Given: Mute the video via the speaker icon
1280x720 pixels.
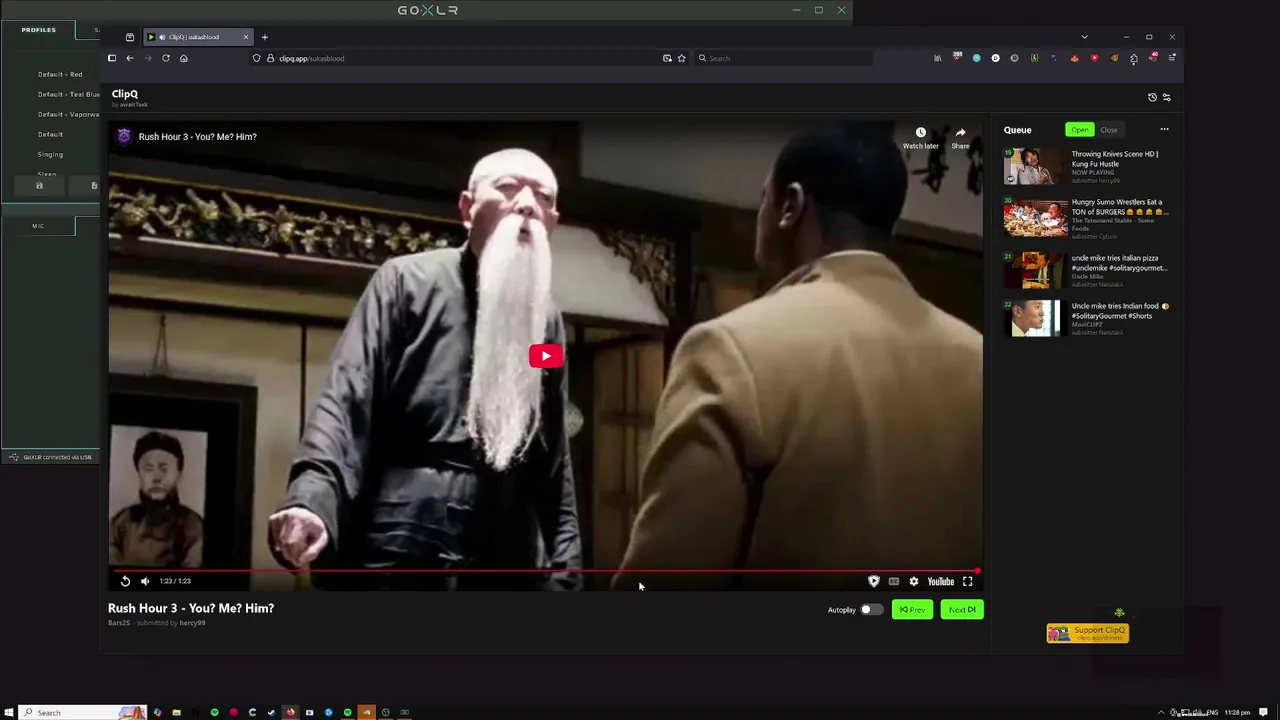Looking at the screenshot, I should [x=145, y=581].
